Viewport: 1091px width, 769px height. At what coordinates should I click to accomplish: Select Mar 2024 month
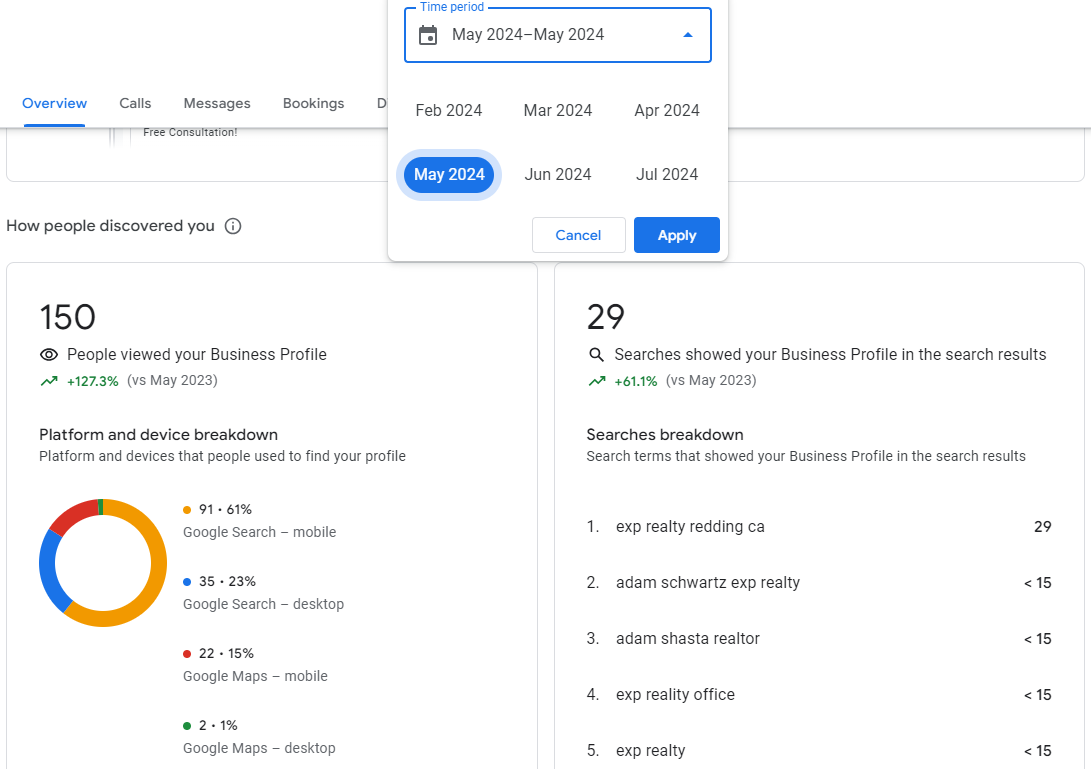point(557,111)
